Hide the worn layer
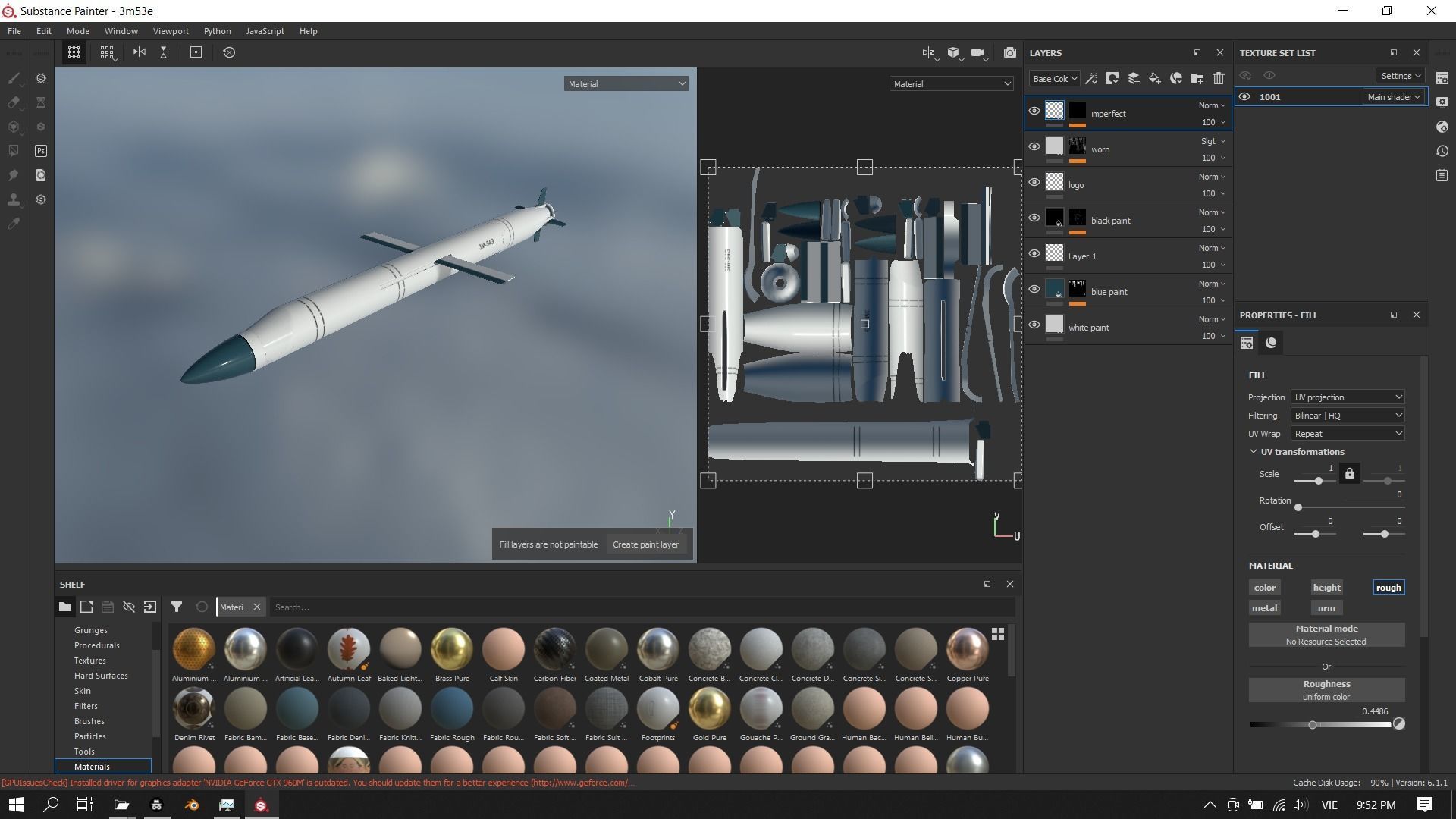The image size is (1456, 819). [x=1034, y=147]
